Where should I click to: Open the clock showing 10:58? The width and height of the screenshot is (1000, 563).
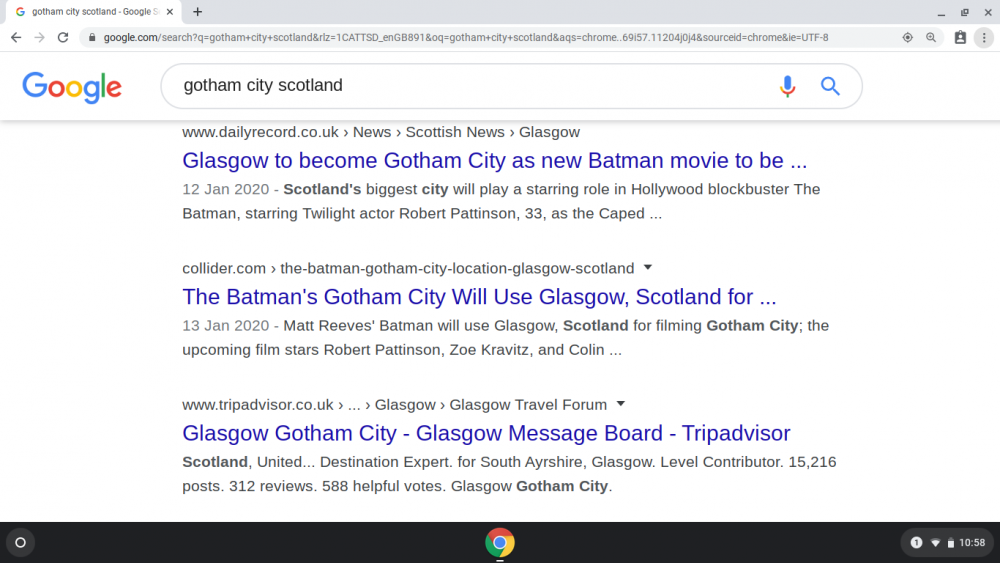point(972,543)
